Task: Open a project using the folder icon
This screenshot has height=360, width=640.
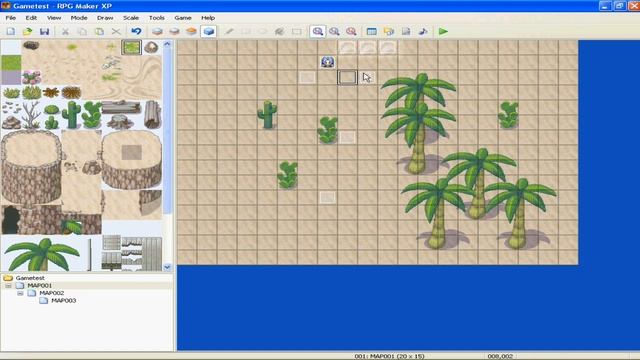Action: click(x=27, y=31)
